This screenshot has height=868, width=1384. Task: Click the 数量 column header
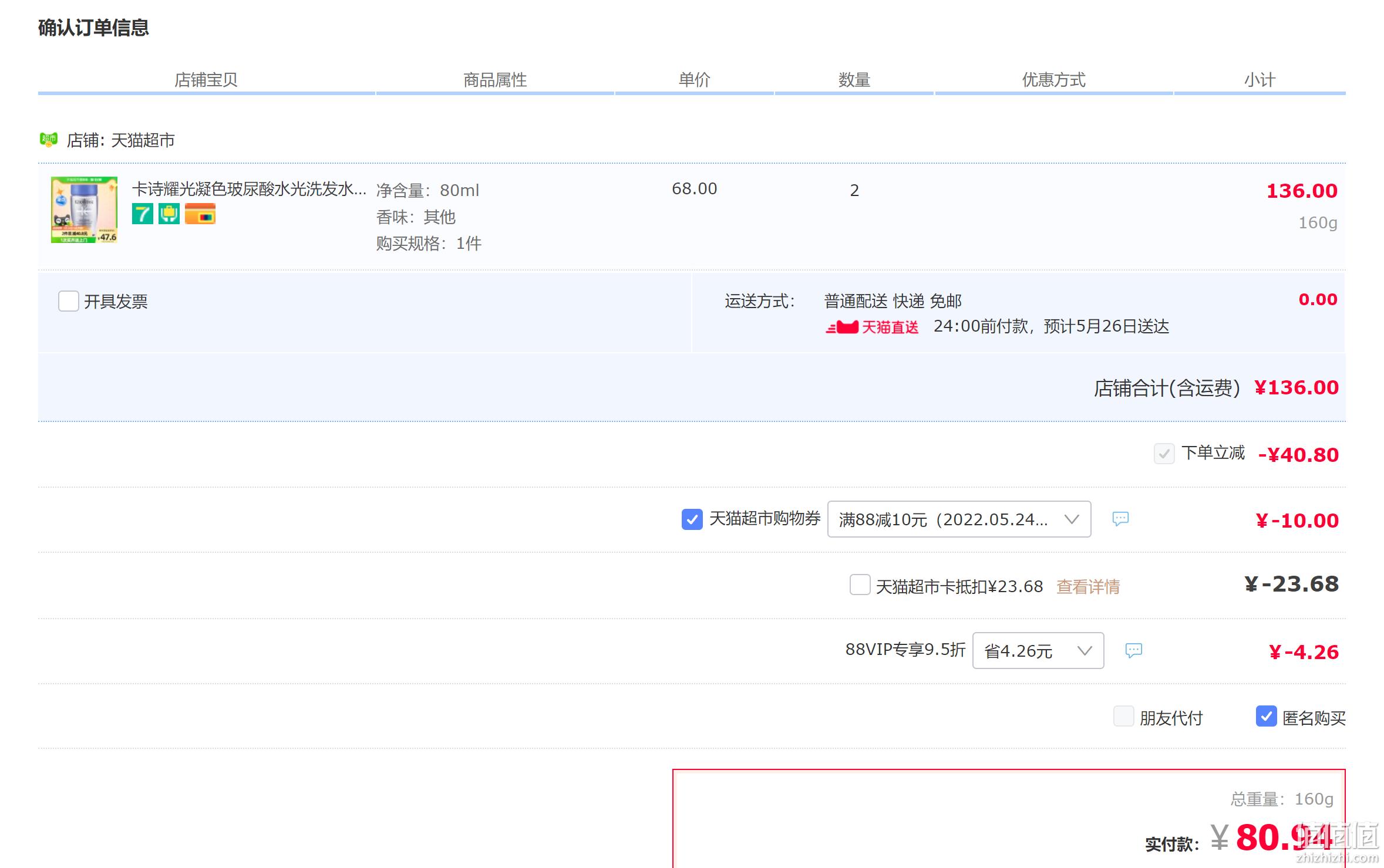point(854,80)
